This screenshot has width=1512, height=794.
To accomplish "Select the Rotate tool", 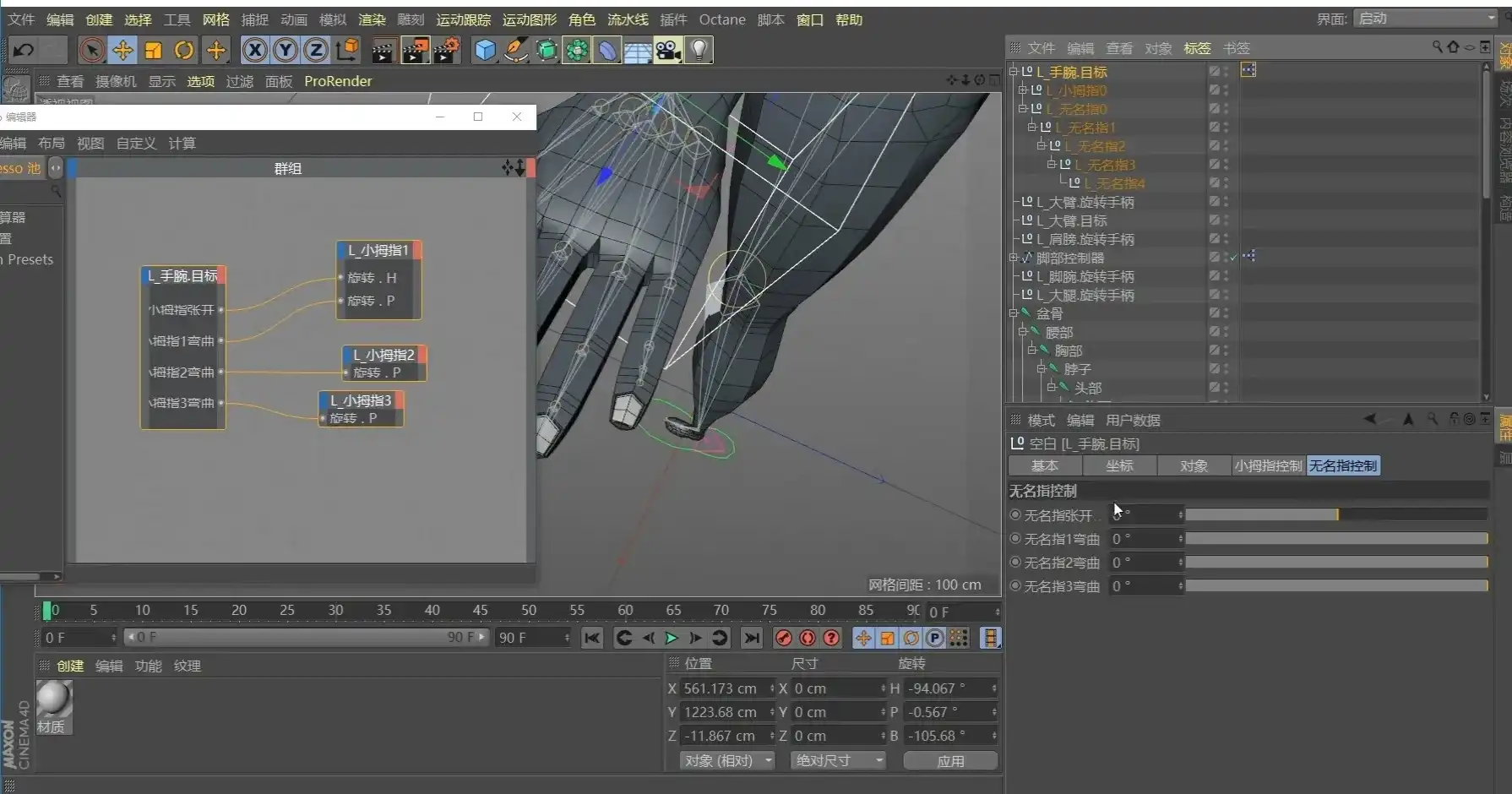I will click(x=184, y=50).
